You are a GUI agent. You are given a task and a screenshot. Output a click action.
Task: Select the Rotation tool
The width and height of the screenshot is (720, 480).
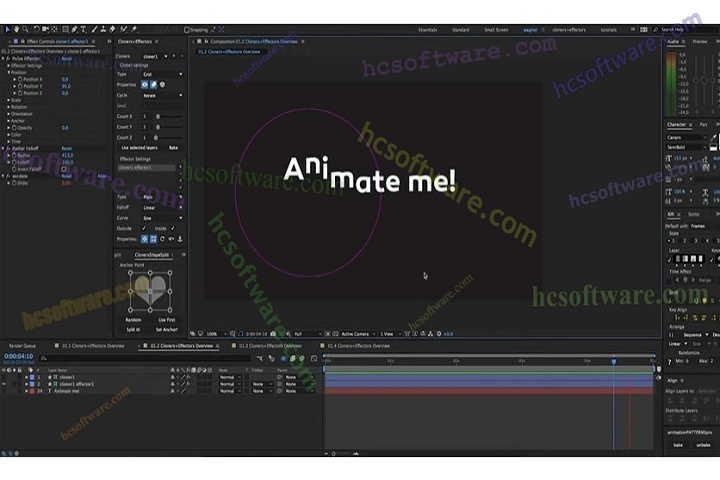(37, 29)
